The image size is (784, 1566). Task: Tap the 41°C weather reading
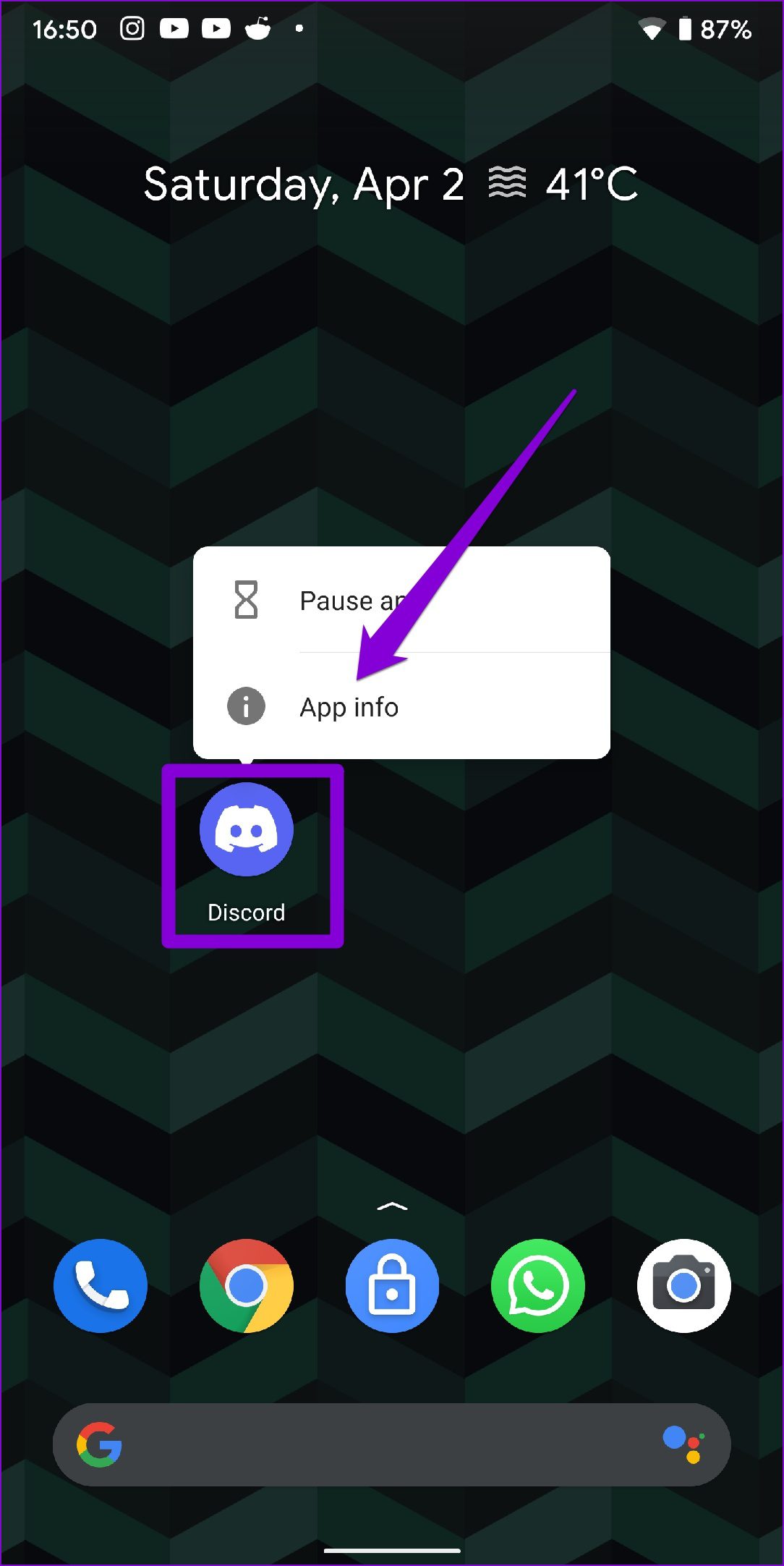[x=592, y=184]
